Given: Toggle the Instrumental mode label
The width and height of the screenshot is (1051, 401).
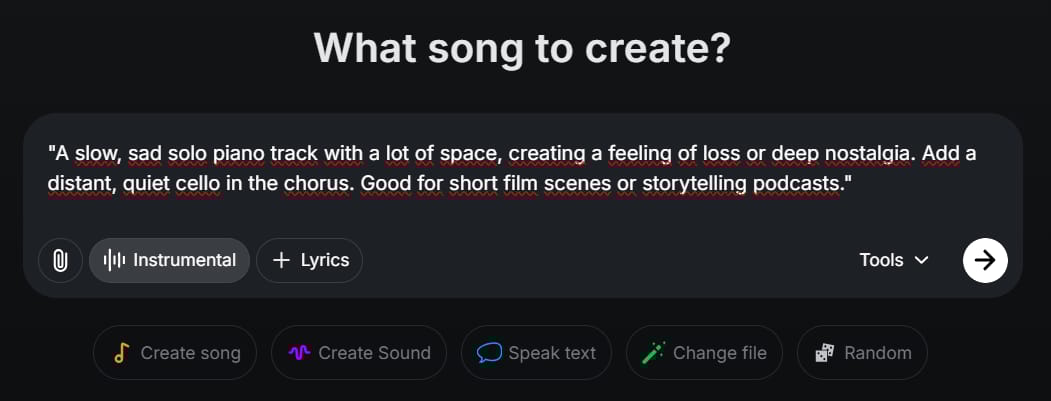Looking at the screenshot, I should click(x=185, y=260).
